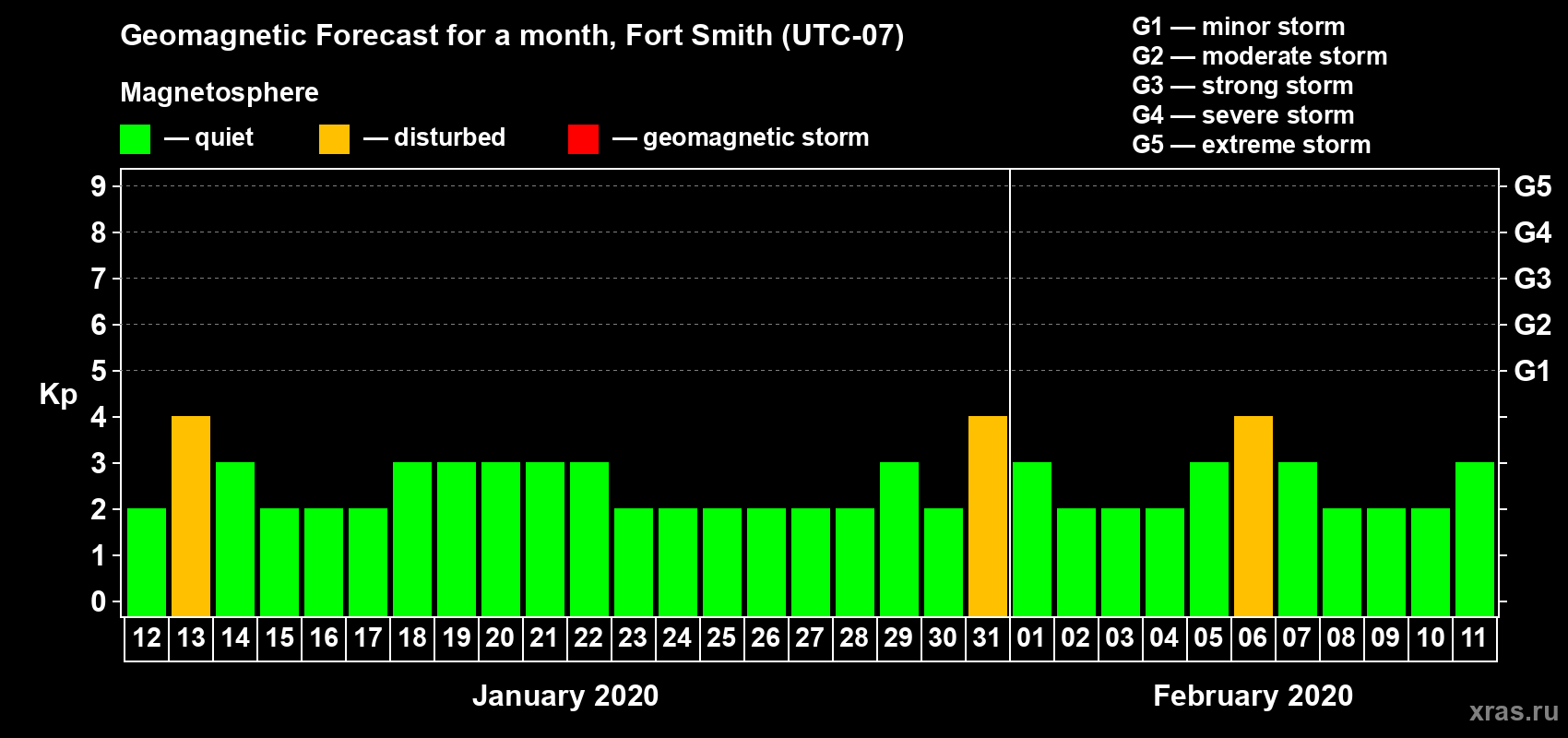Click the Geomagnetic Forecast chart title
Image resolution: width=1568 pixels, height=738 pixels.
(512, 35)
